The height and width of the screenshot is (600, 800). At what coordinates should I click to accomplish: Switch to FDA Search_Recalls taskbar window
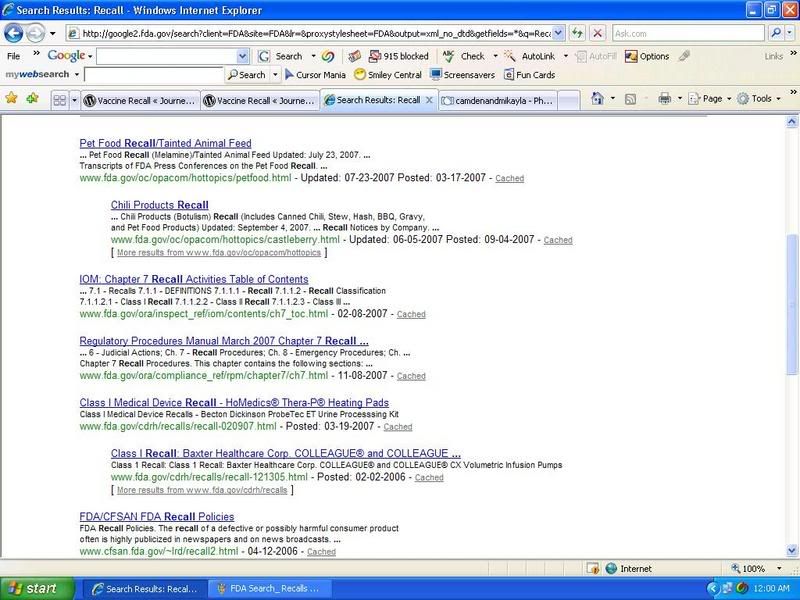269,589
